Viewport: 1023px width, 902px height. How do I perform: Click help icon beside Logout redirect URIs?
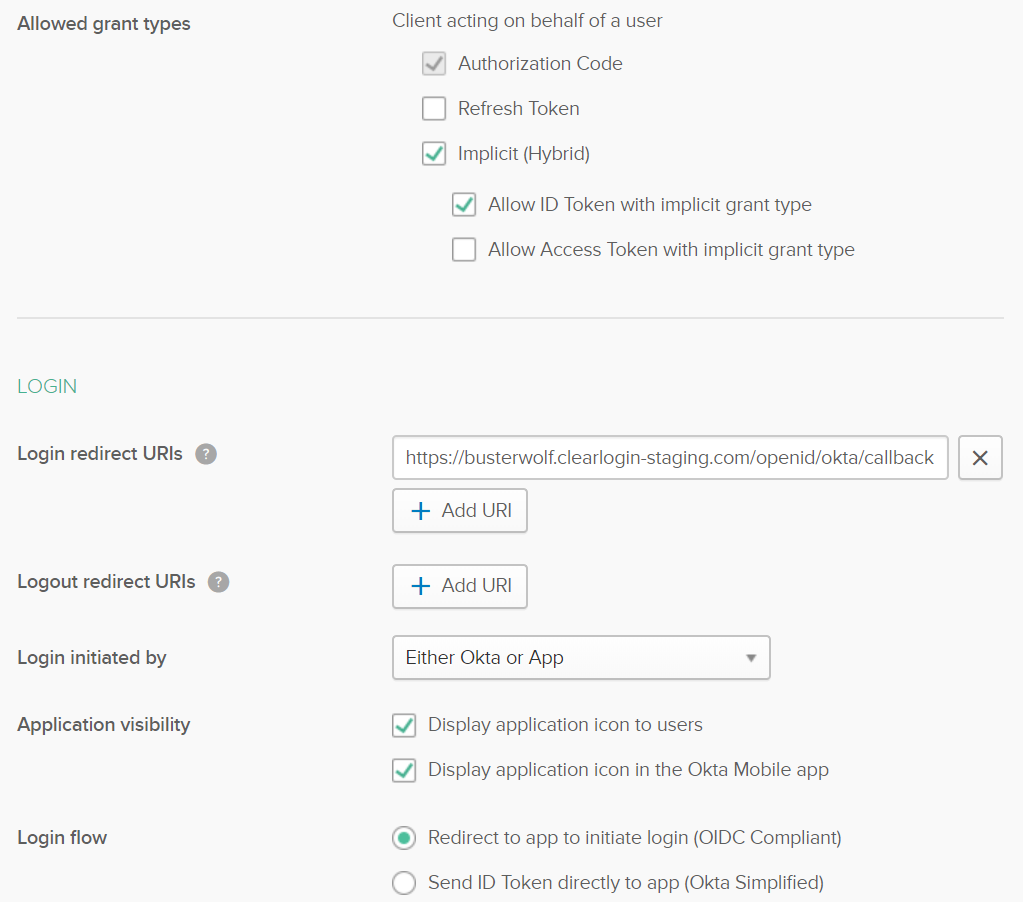(218, 582)
